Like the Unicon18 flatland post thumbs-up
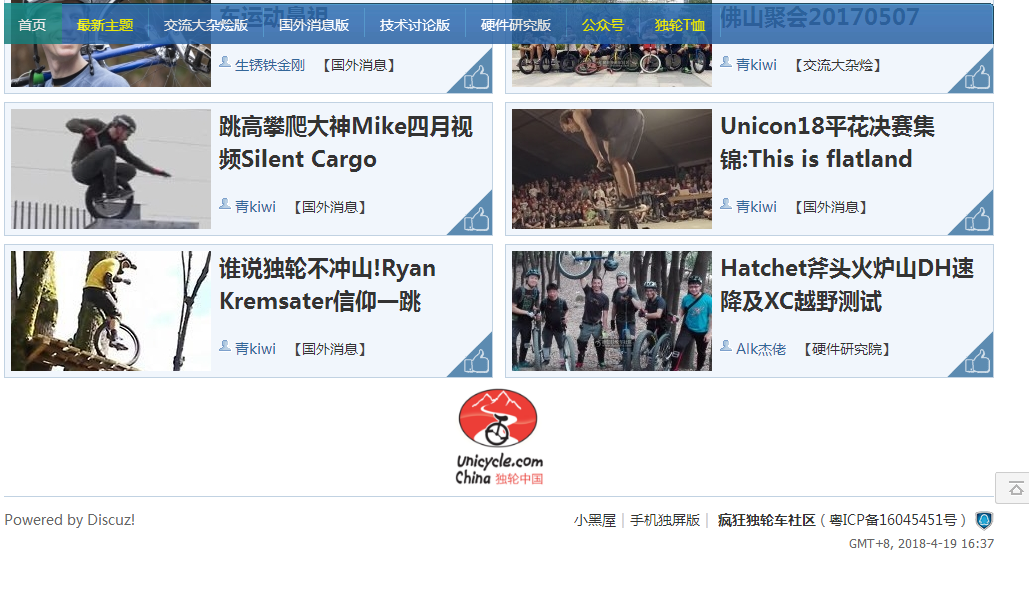The image size is (1029, 591). point(977,220)
